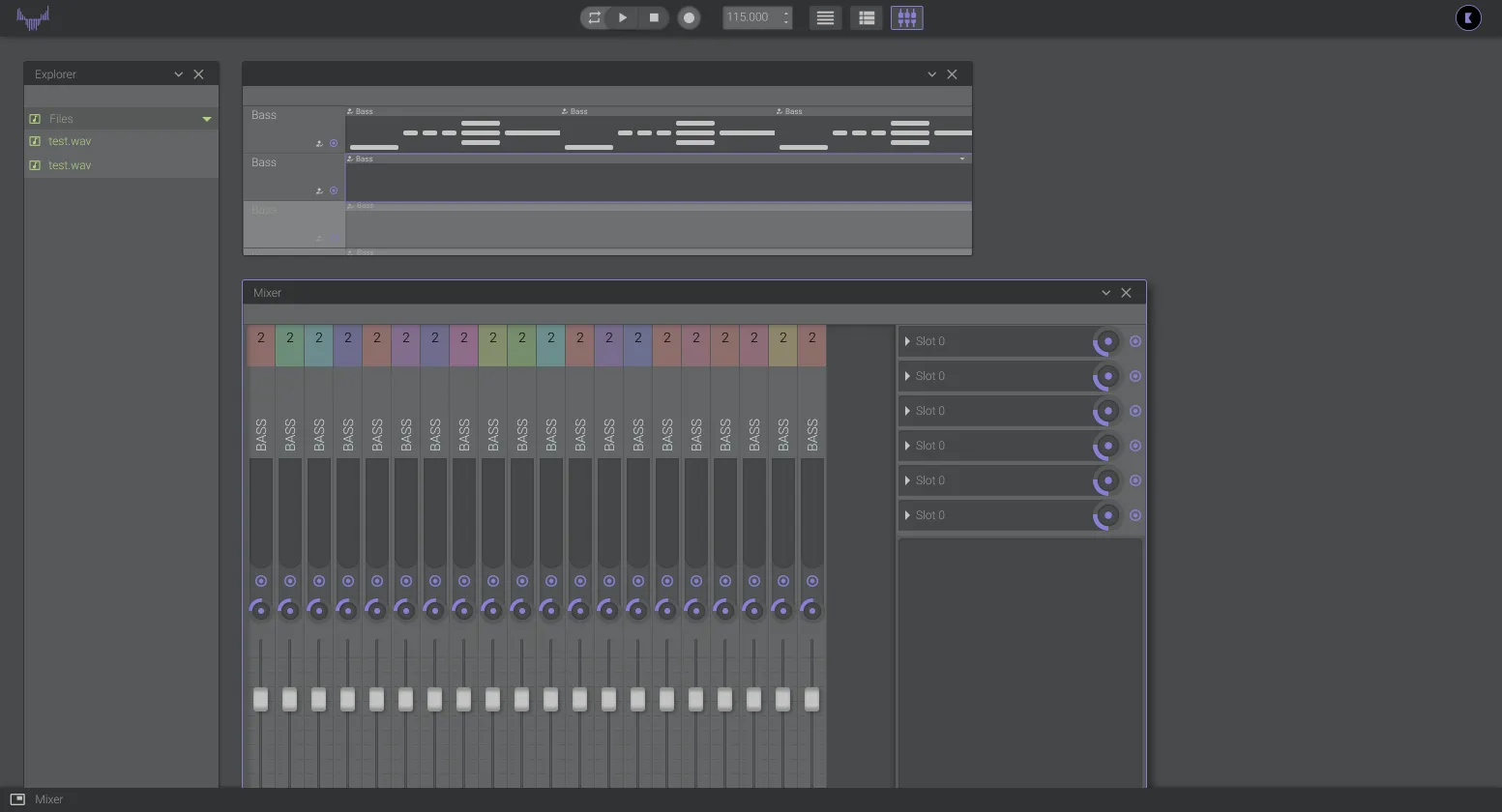Toggle the enable circle on the leftmost mixer channel
Viewport: 1502px width, 812px height.
tap(260, 581)
